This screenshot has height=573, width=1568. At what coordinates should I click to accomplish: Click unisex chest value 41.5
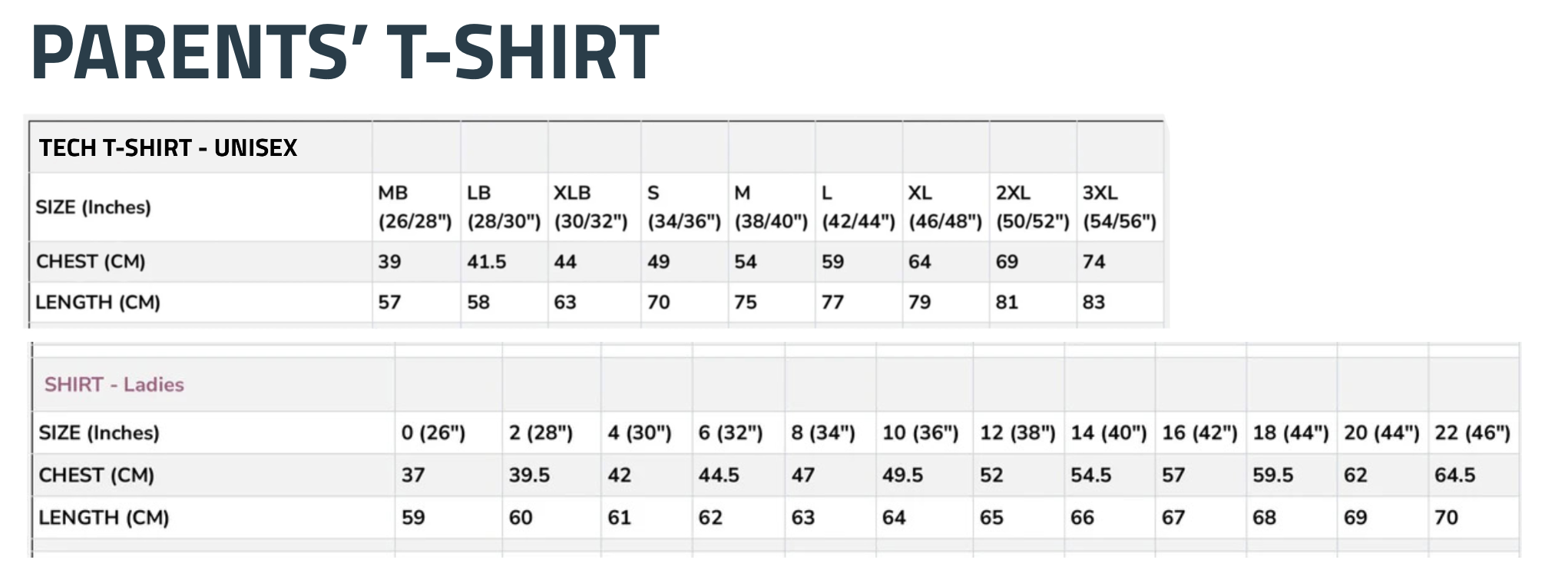[487, 262]
